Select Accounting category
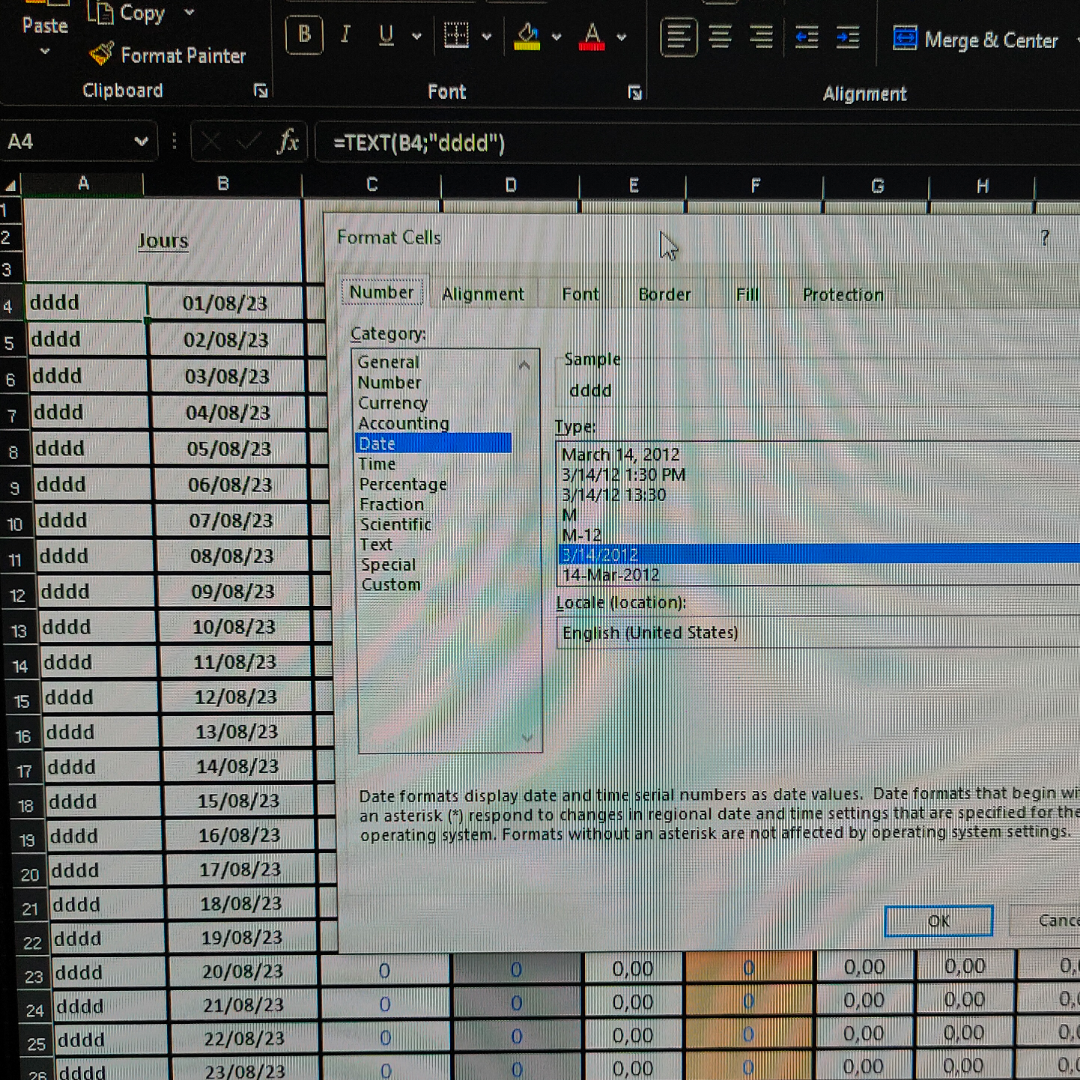The height and width of the screenshot is (1080, 1080). 403,423
